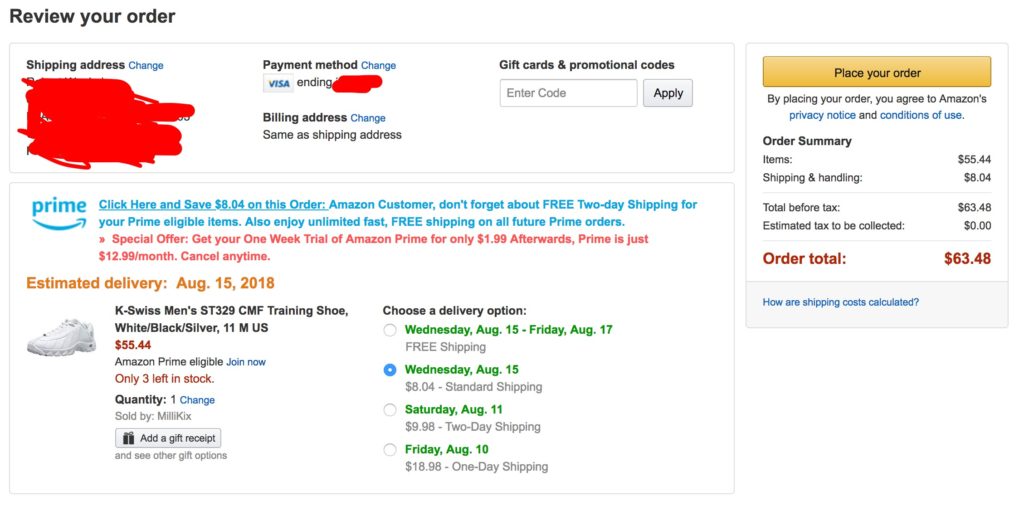Screen dimensions: 1024x506
Task: Click the 'Click Here and Save $8.04' link
Action: pos(211,205)
